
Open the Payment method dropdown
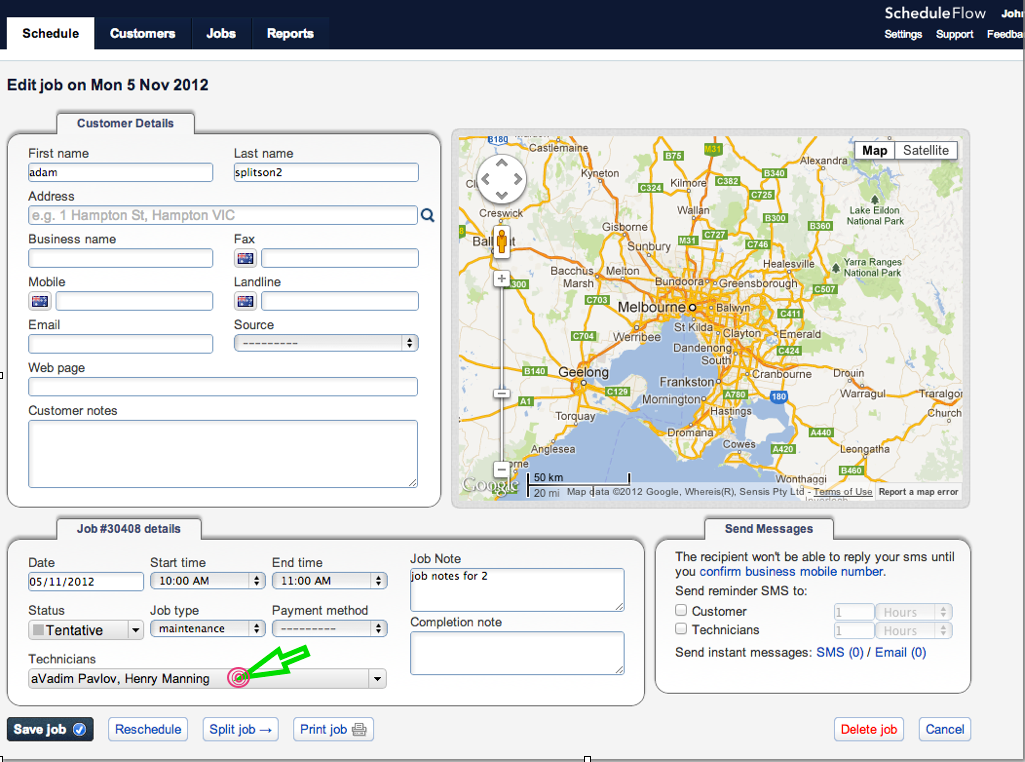[329, 628]
